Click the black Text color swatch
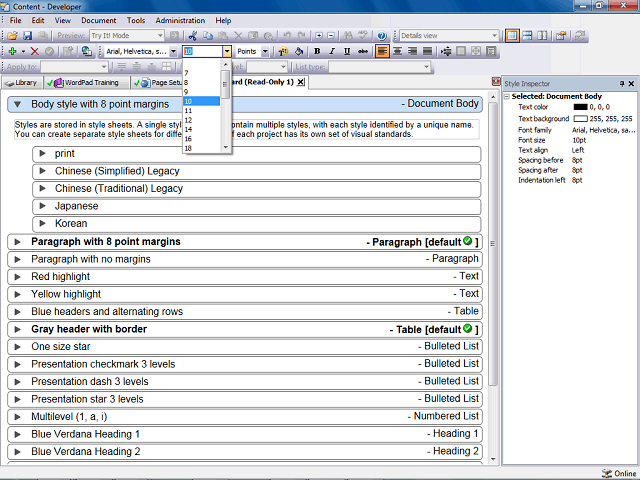 pyautogui.click(x=580, y=107)
